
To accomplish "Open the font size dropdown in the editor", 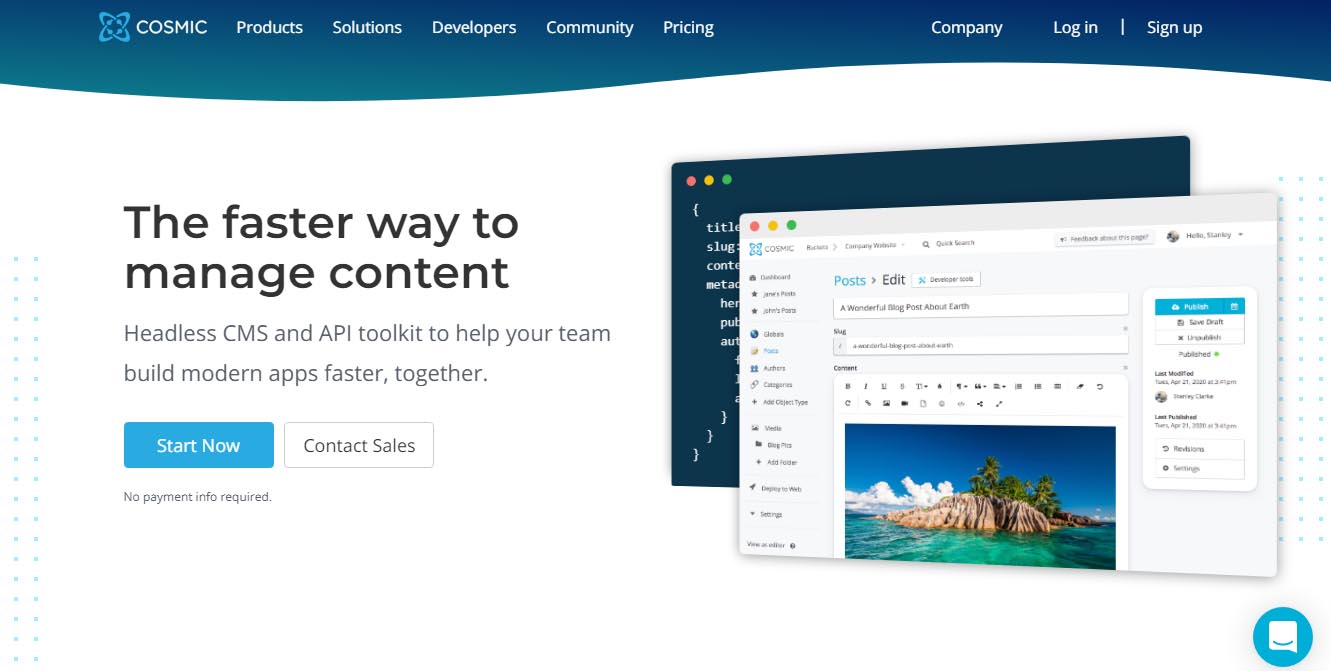I will pos(921,386).
